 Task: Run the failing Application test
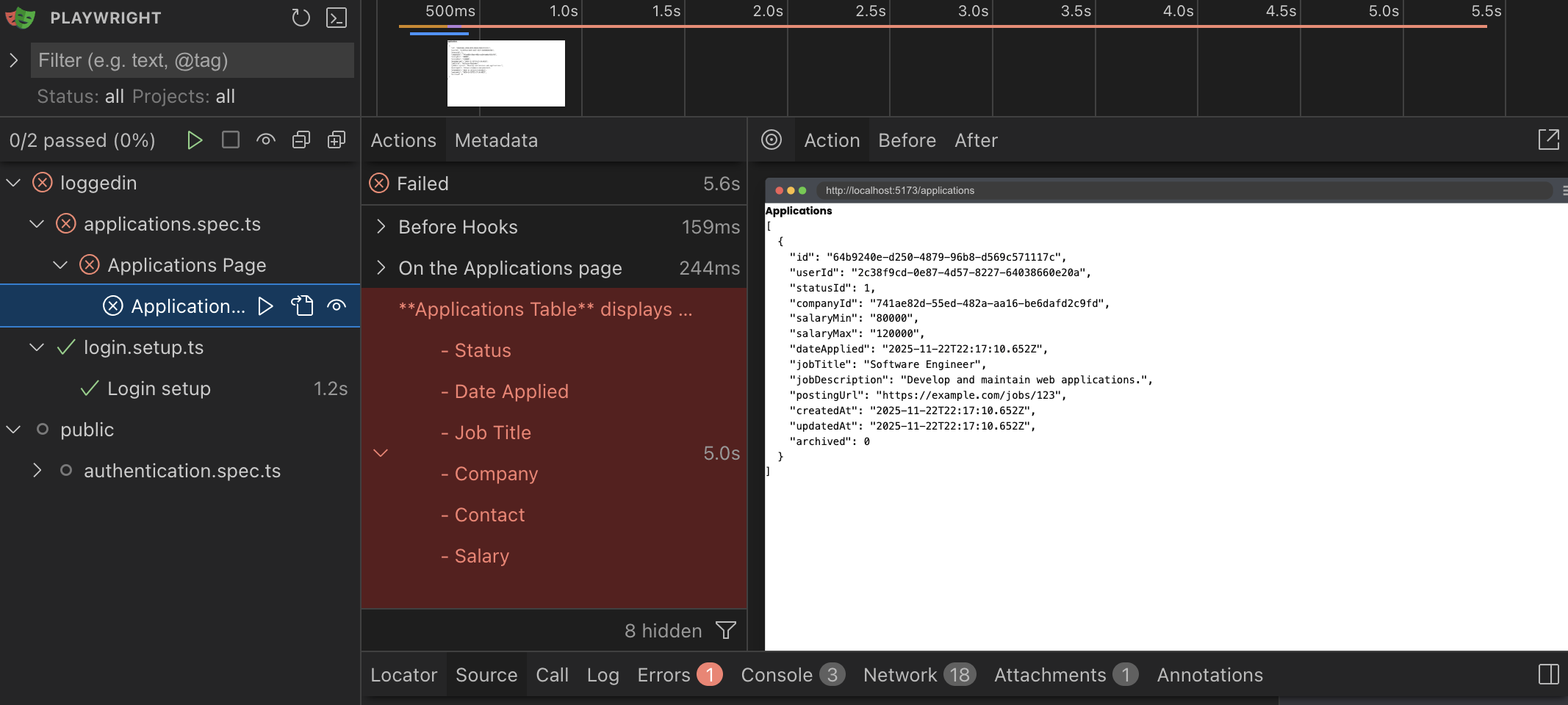point(265,306)
